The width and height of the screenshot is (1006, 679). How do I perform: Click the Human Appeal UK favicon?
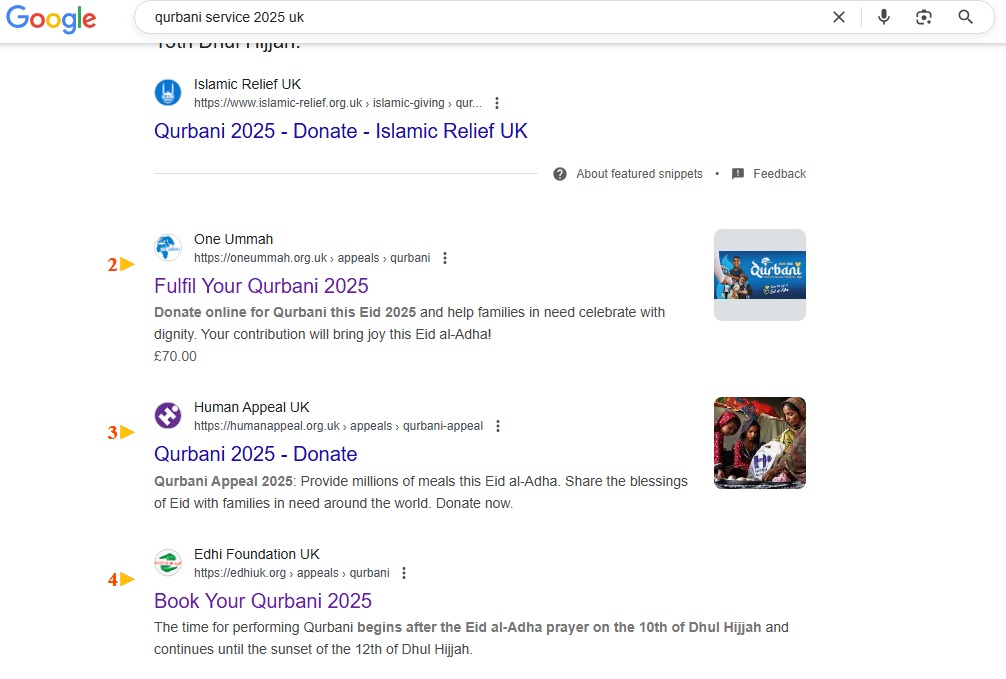(168, 416)
